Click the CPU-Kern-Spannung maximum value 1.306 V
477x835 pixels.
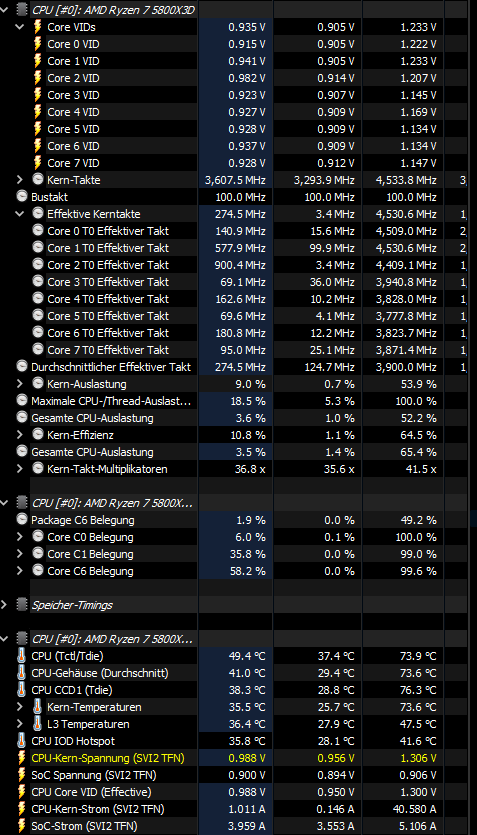pos(418,758)
